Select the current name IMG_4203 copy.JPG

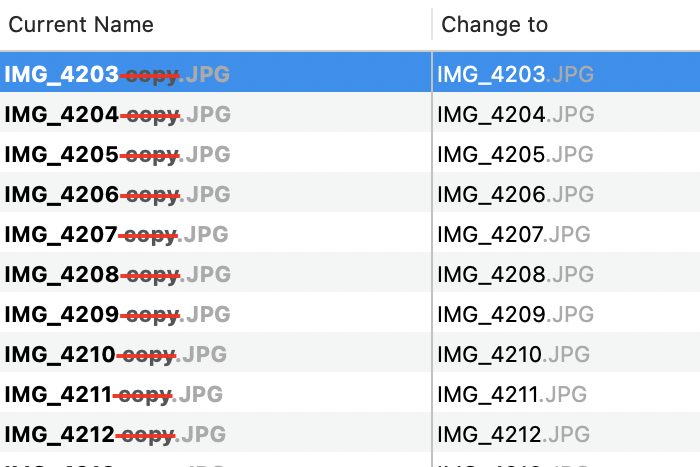(x=117, y=75)
